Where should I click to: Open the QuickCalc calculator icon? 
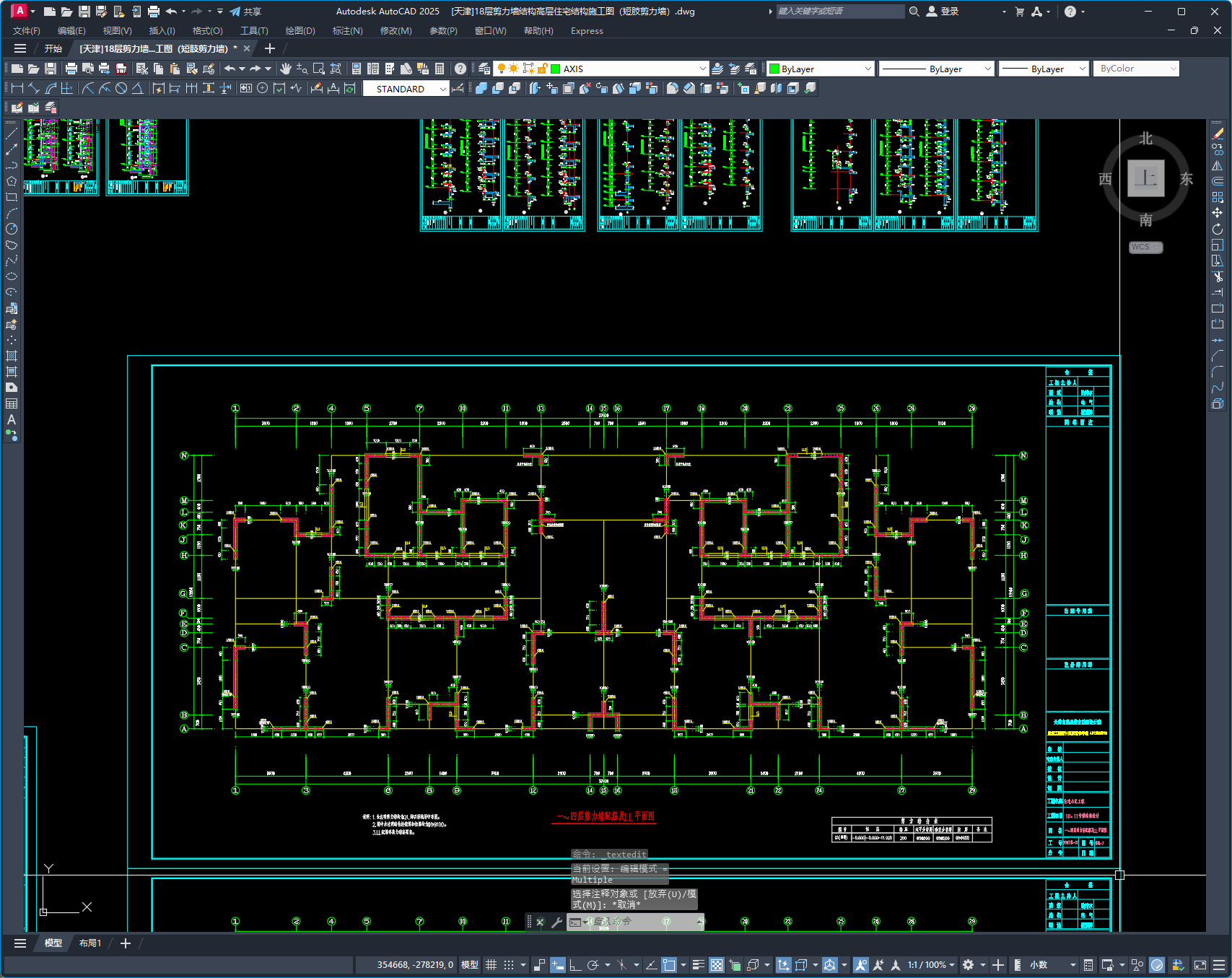(440, 69)
